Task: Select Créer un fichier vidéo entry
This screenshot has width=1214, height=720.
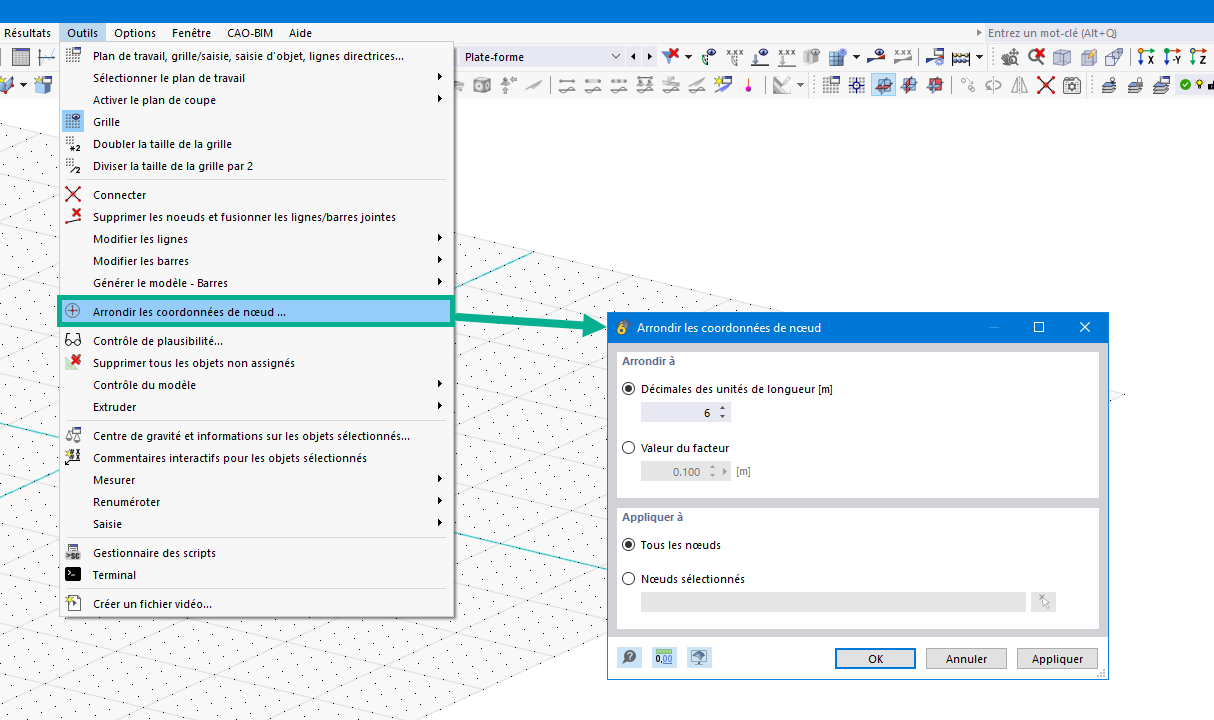Action: [258, 604]
